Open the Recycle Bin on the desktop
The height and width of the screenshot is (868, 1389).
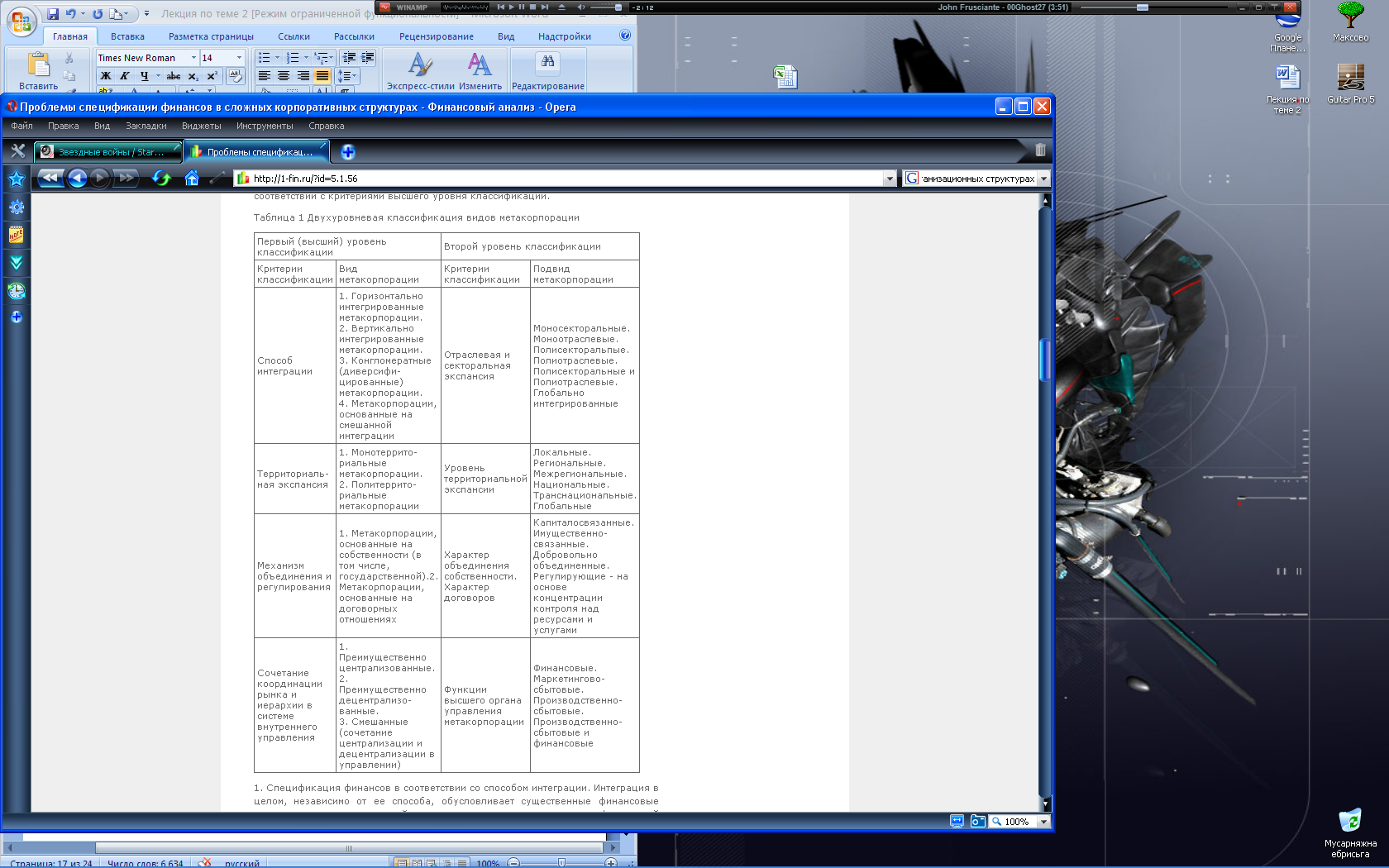1350,832
